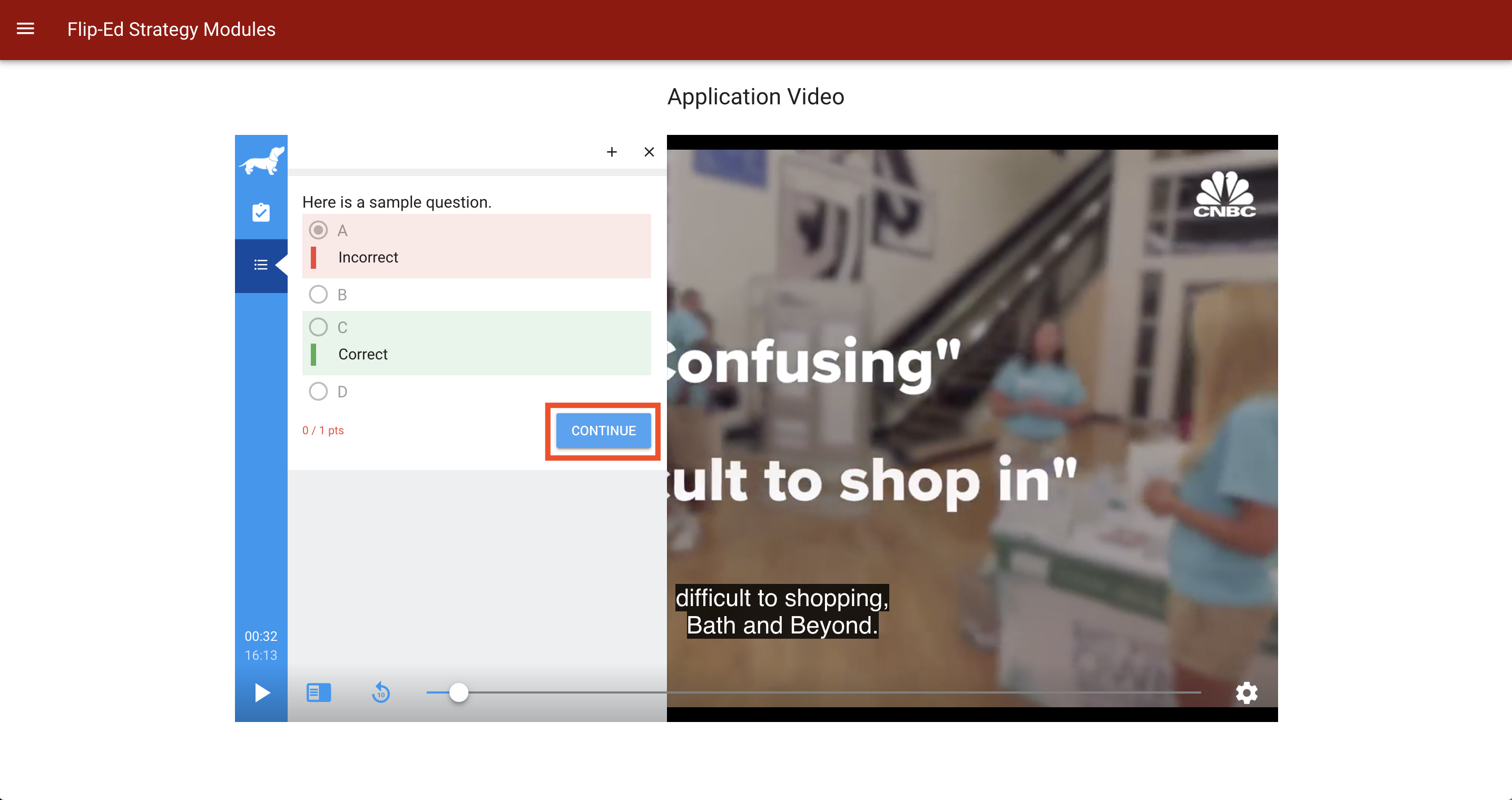Open the clipboard checkmark sidebar icon
1512x800 pixels.
[261, 212]
